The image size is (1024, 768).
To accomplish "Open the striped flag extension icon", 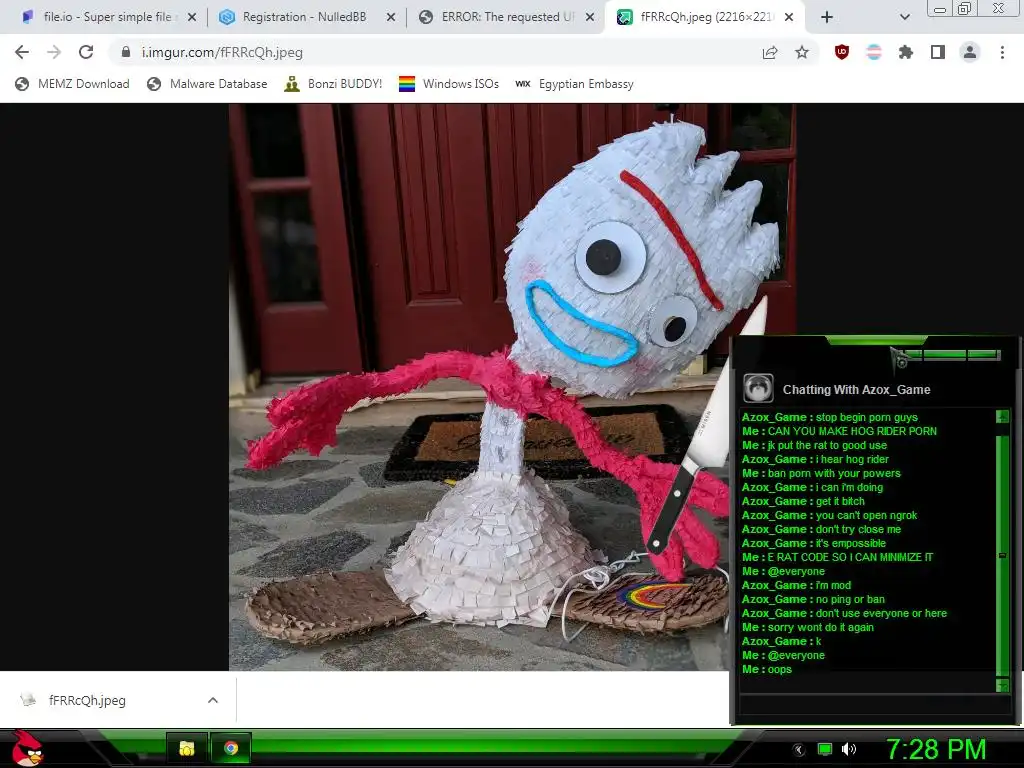I will [x=874, y=52].
